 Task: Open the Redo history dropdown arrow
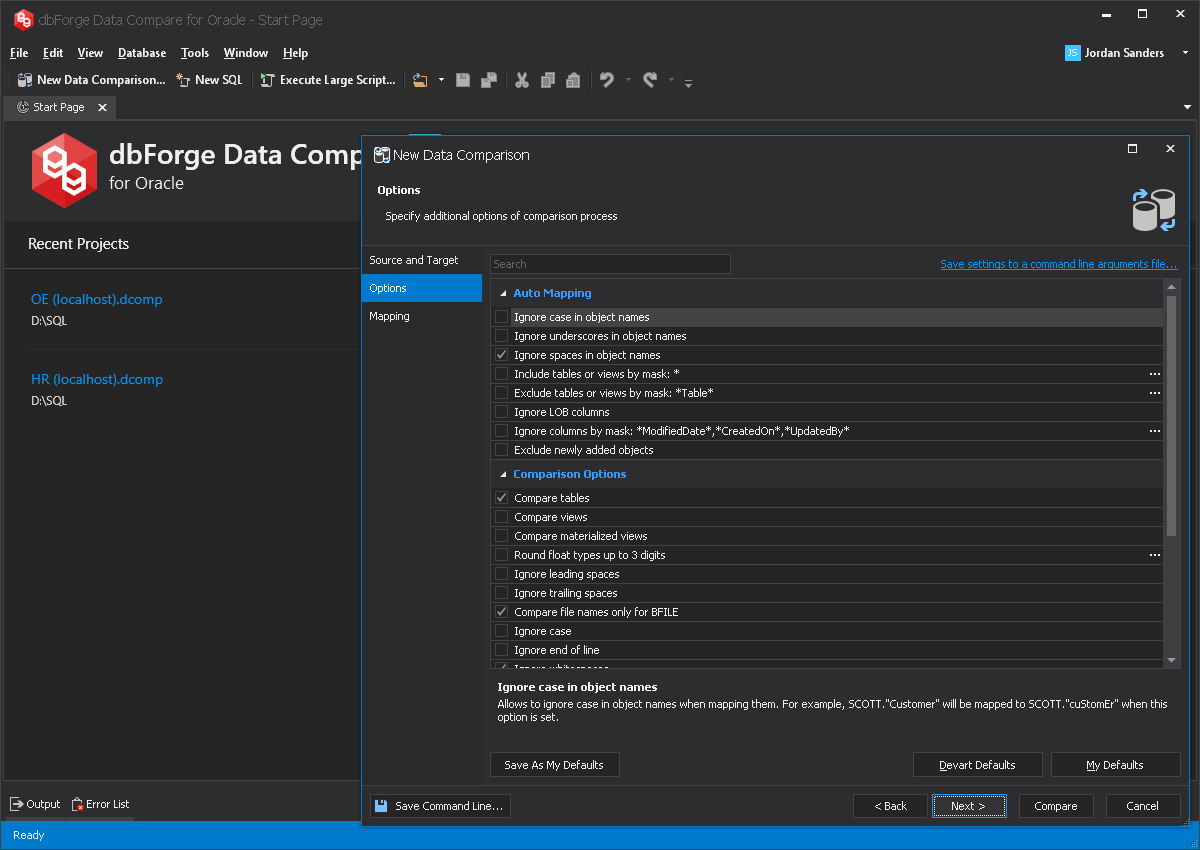[671, 80]
